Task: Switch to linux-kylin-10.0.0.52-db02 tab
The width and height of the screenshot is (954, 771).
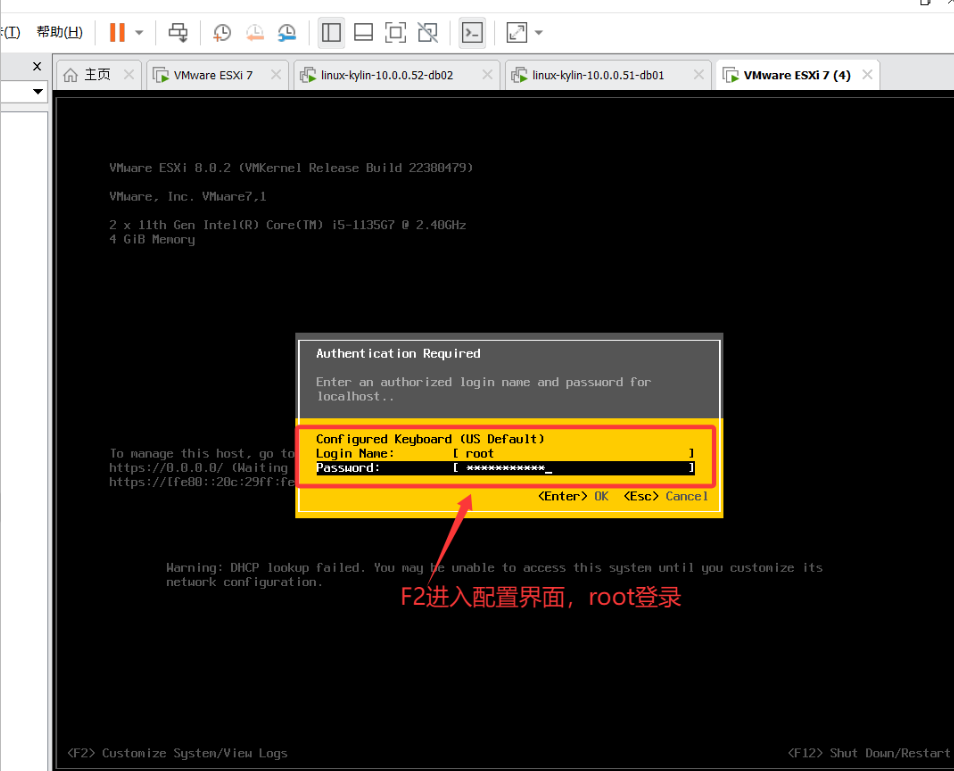Action: tap(386, 75)
